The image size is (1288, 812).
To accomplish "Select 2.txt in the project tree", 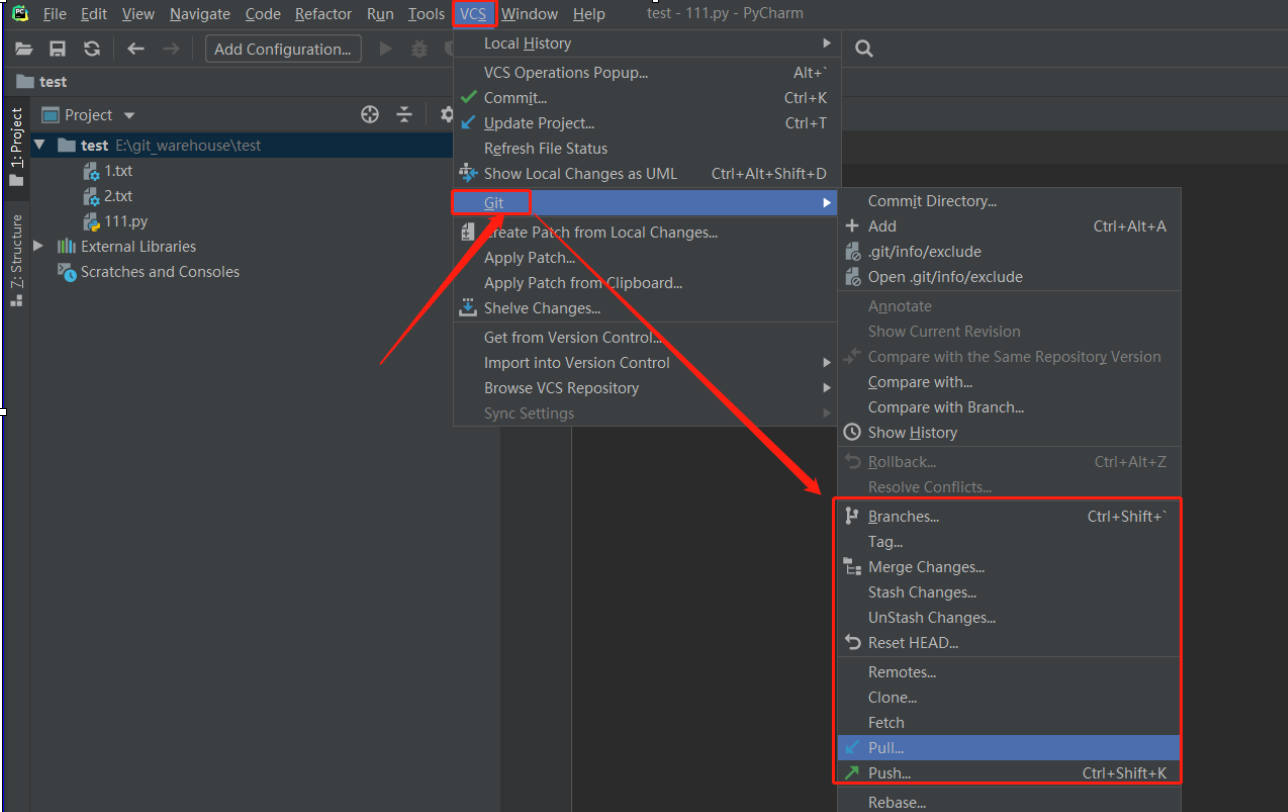I will [x=118, y=196].
